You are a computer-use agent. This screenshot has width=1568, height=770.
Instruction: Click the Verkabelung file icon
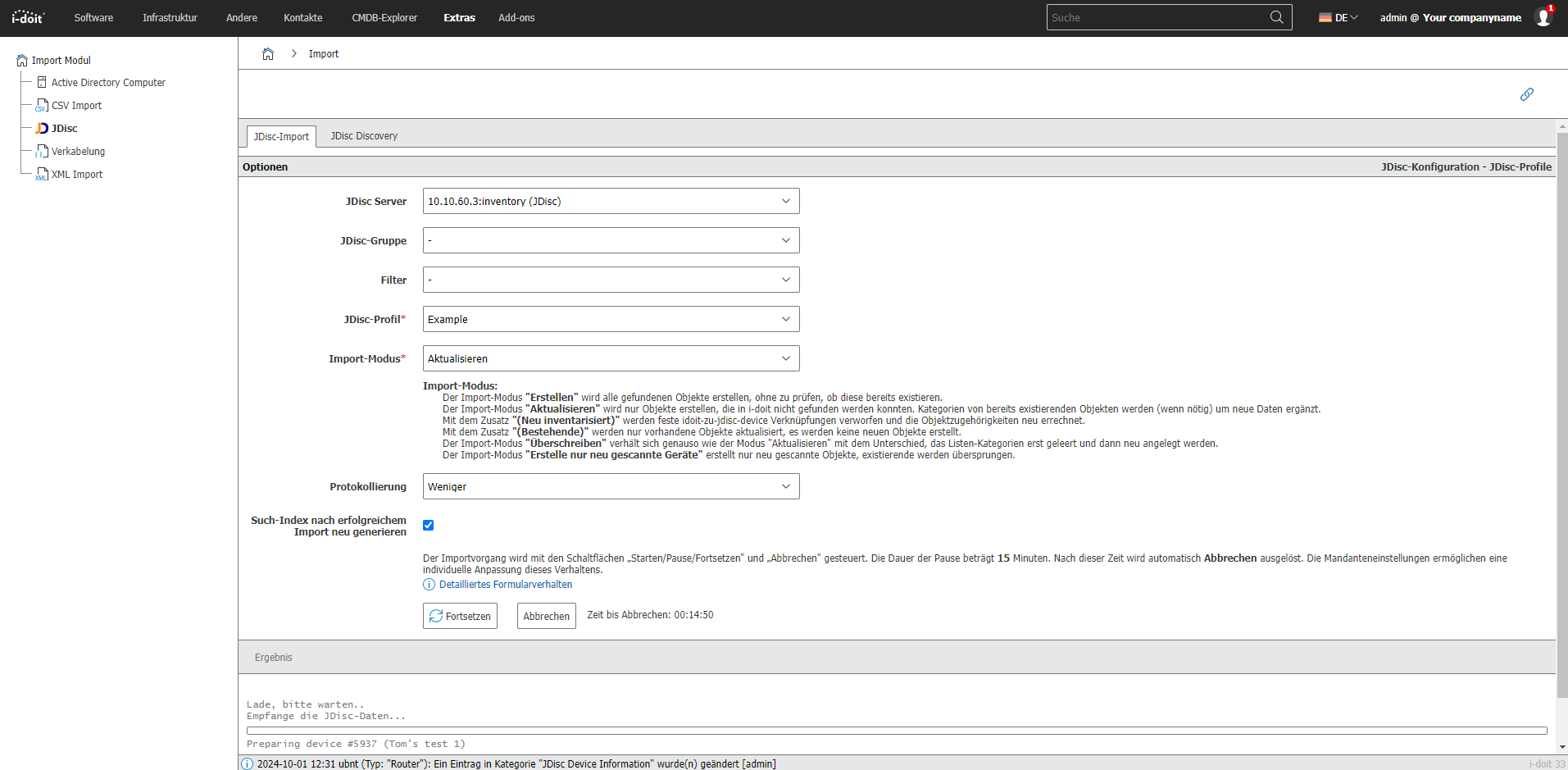pyautogui.click(x=42, y=152)
